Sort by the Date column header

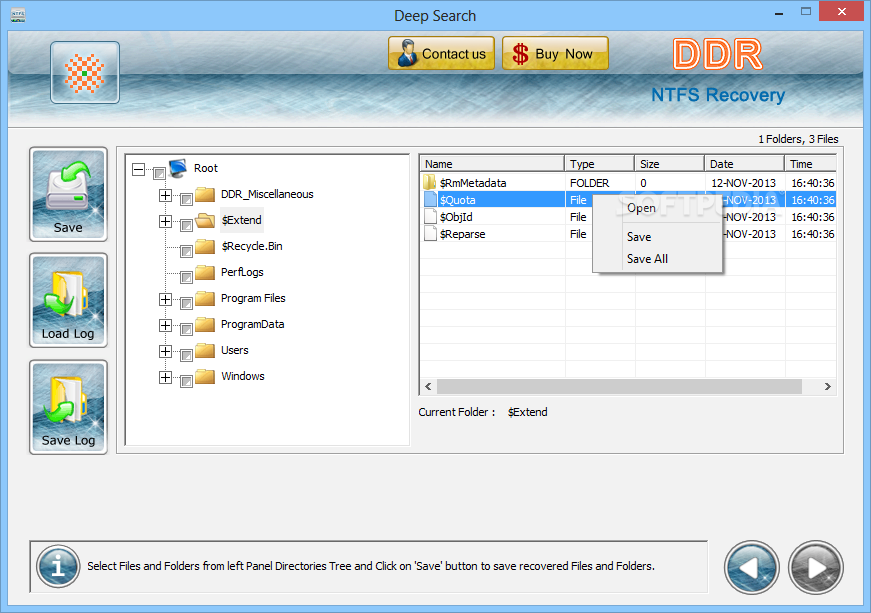(744, 164)
